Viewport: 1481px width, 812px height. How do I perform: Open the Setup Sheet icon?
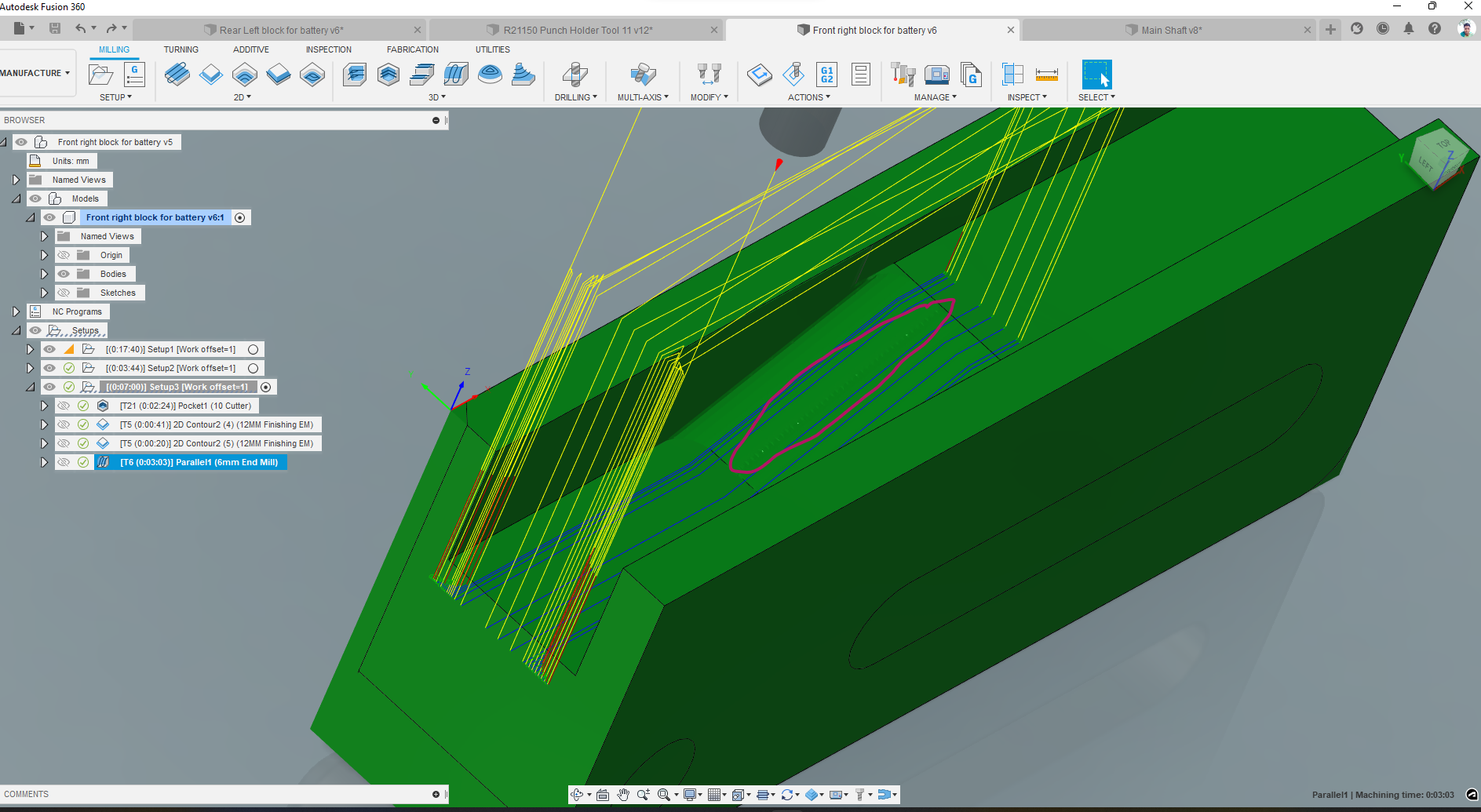tap(861, 75)
